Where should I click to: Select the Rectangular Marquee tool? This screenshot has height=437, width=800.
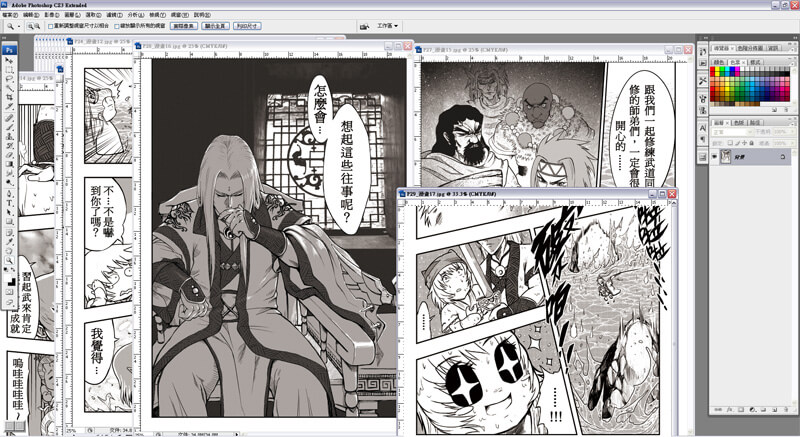[x=9, y=70]
